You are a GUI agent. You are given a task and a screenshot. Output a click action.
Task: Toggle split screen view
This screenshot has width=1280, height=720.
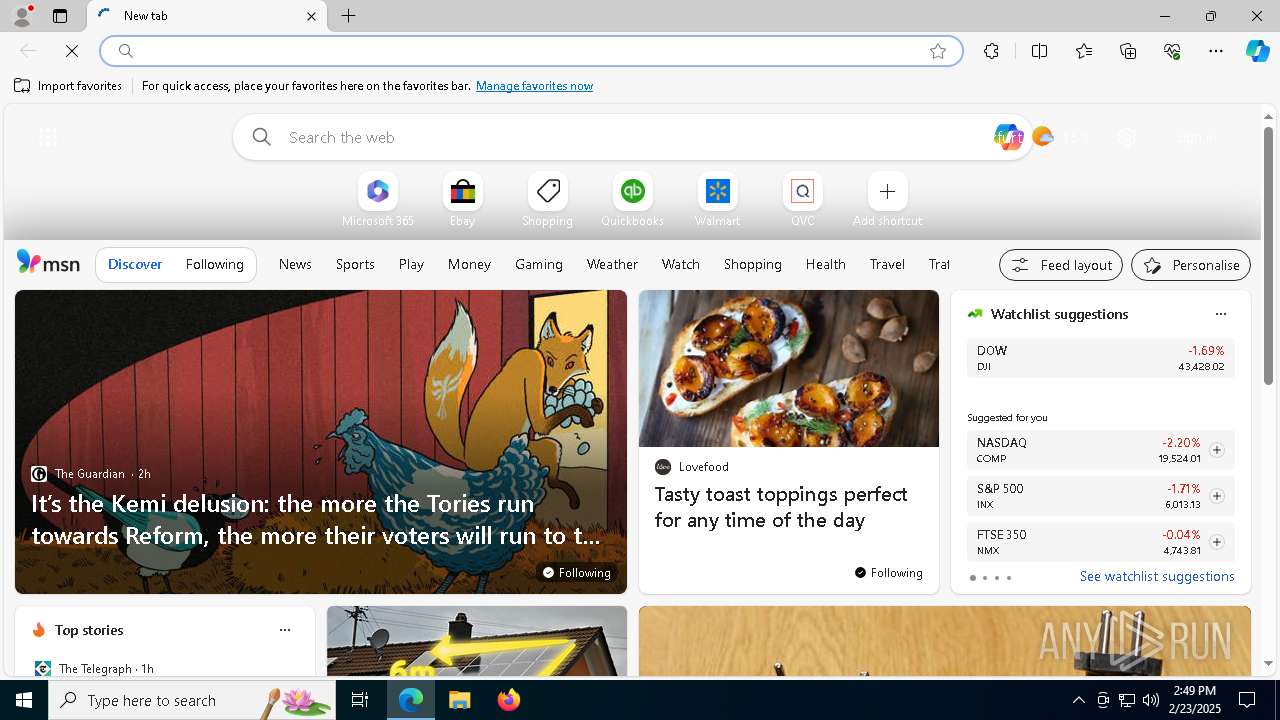click(1039, 51)
